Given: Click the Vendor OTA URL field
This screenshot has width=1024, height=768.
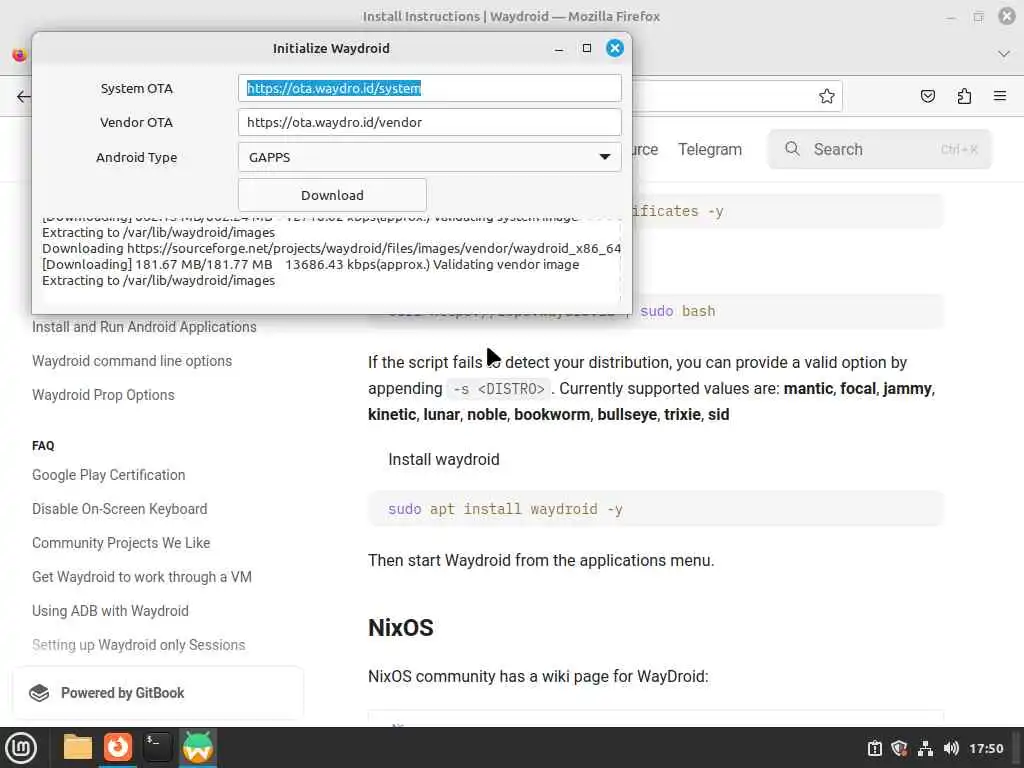Looking at the screenshot, I should coord(429,122).
